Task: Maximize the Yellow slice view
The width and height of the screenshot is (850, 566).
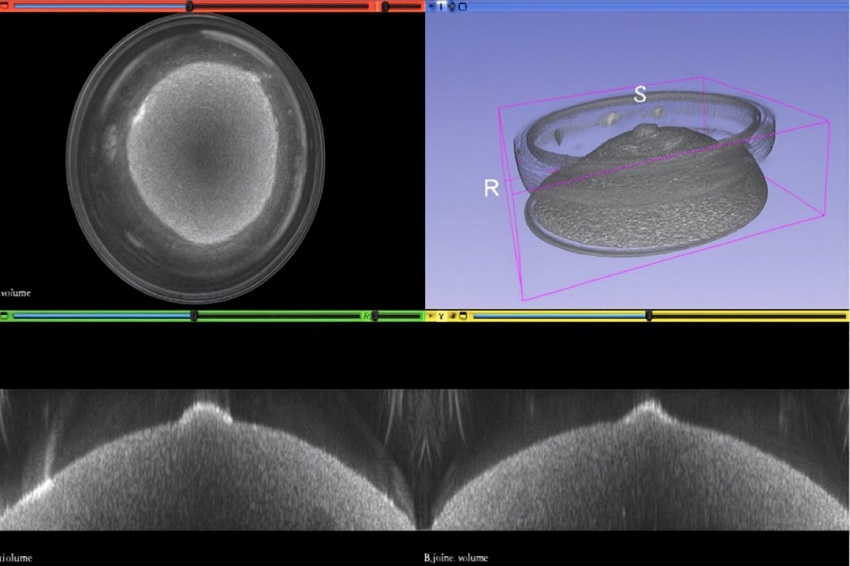Action: (463, 316)
